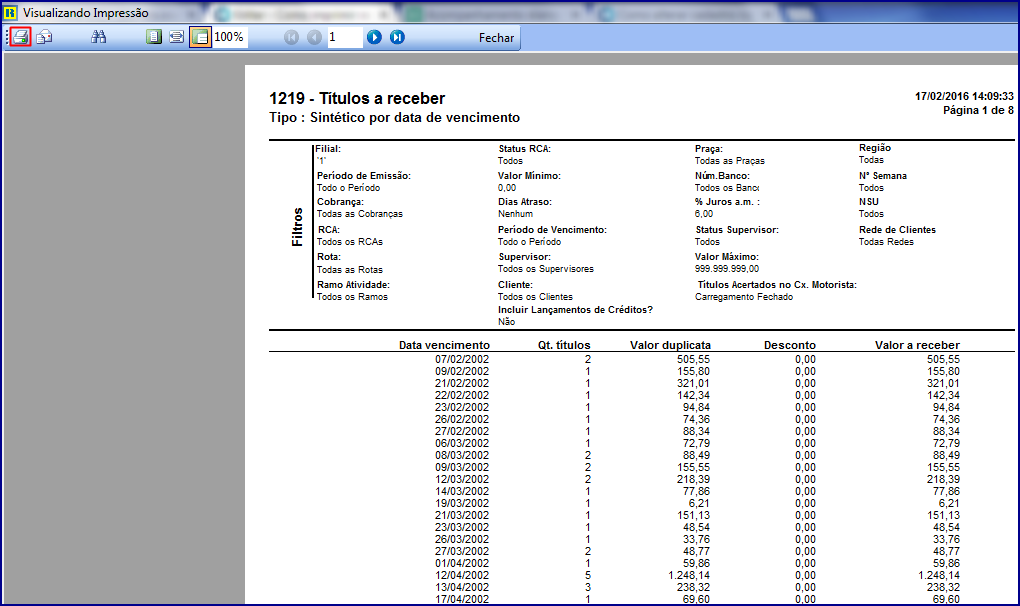Click the application icon in title bar
This screenshot has width=1020, height=606.
coord(10,12)
